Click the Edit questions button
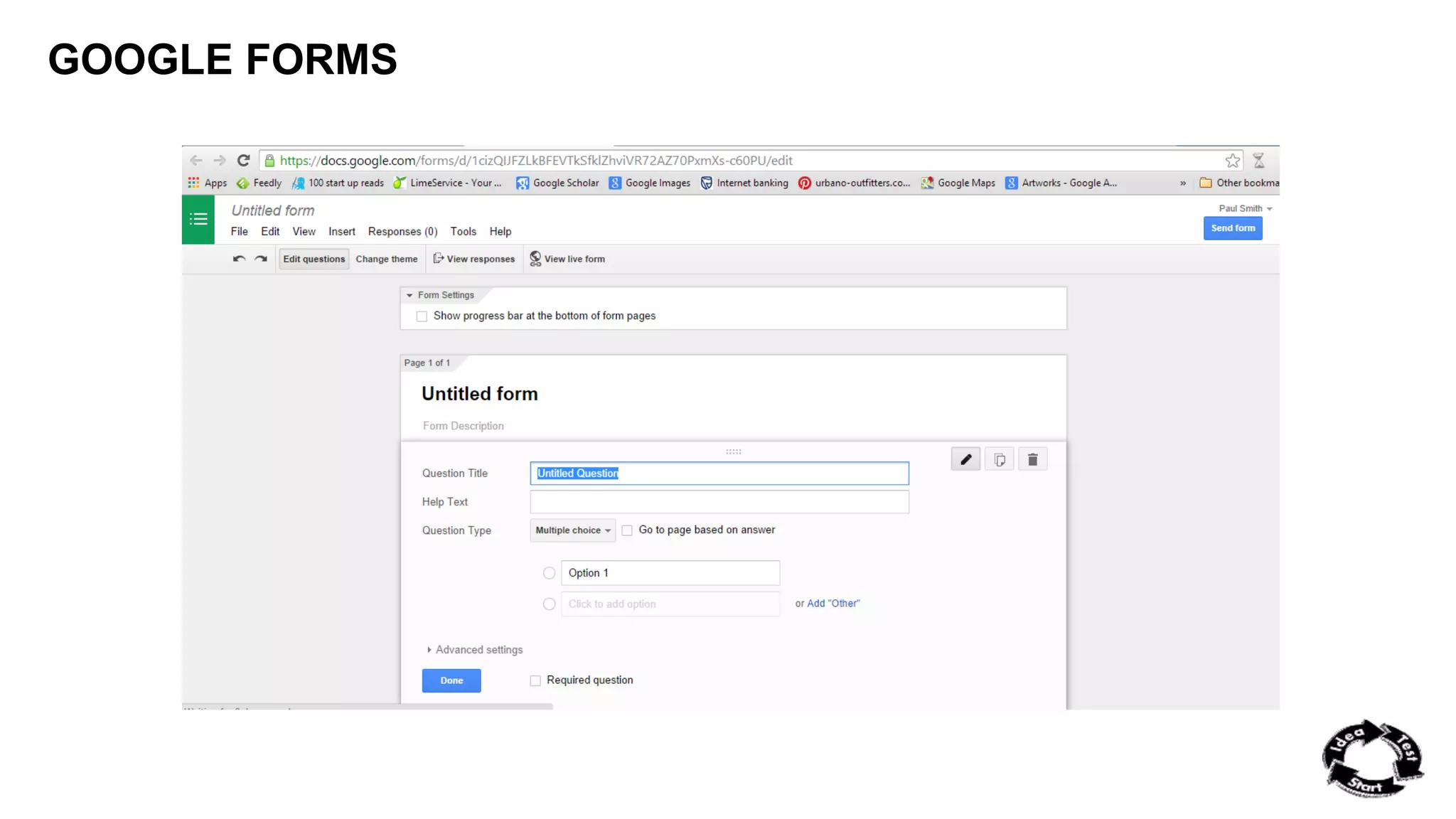Image resolution: width=1456 pixels, height=819 pixels. [314, 259]
